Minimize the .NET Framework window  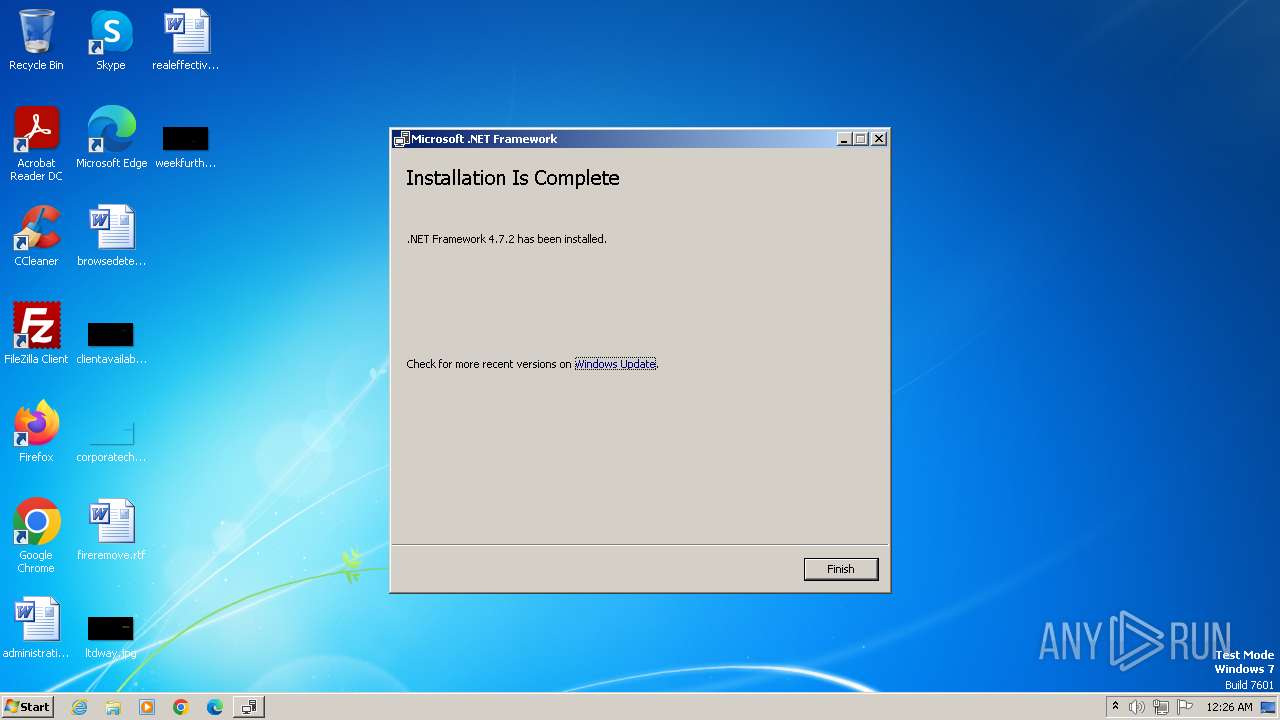pyautogui.click(x=844, y=139)
